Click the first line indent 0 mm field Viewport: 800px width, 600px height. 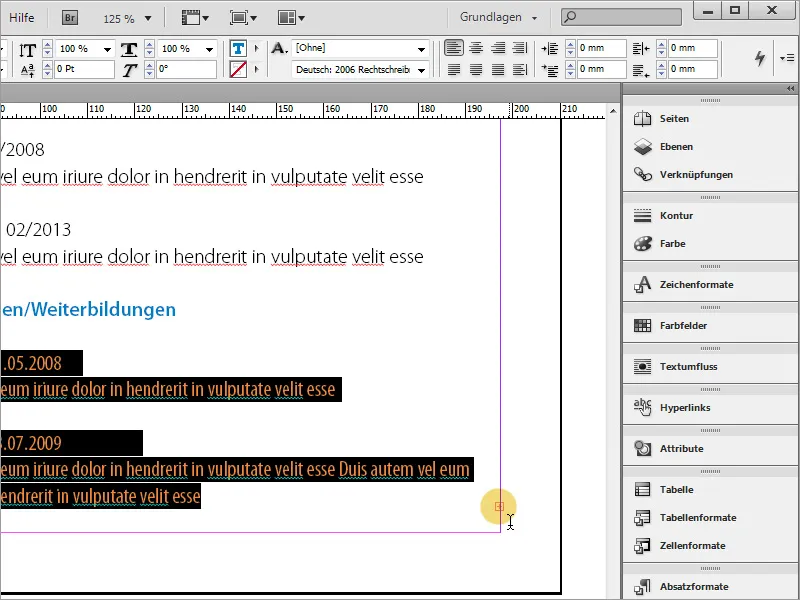(602, 69)
